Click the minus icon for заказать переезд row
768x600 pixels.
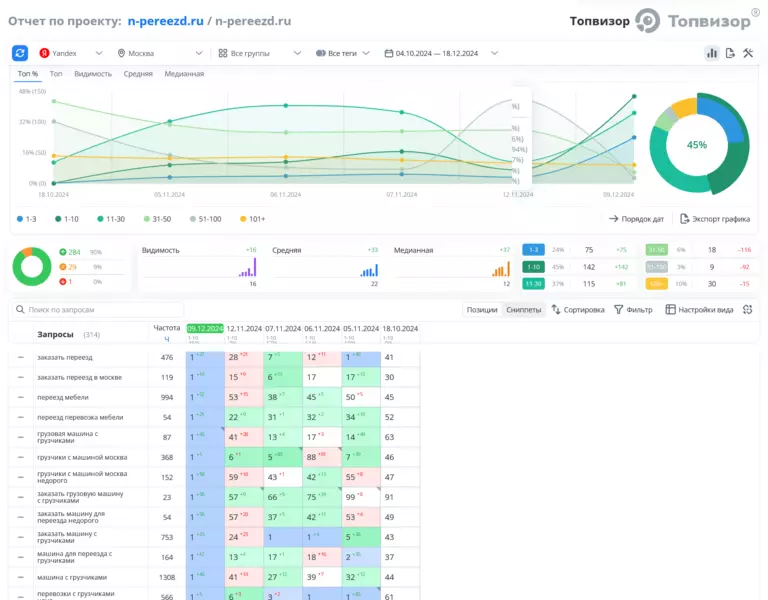click(x=21, y=357)
